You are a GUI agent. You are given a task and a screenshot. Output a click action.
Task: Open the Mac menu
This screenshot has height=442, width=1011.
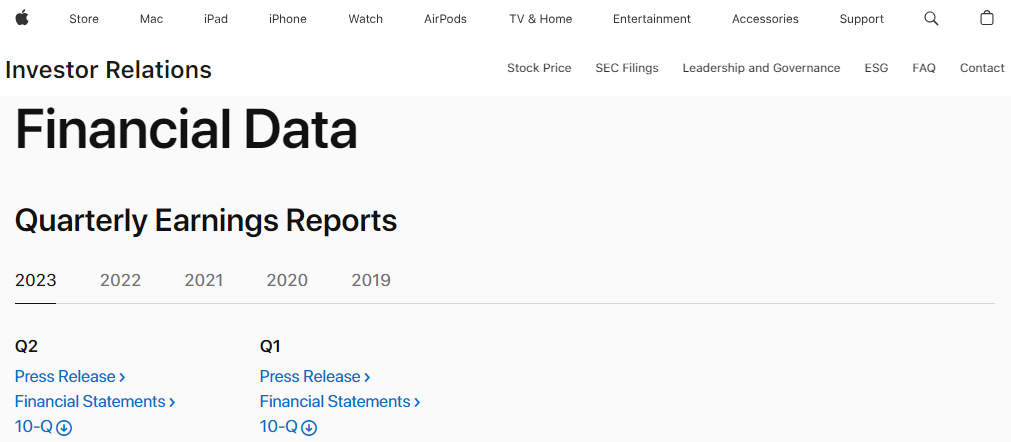point(152,19)
